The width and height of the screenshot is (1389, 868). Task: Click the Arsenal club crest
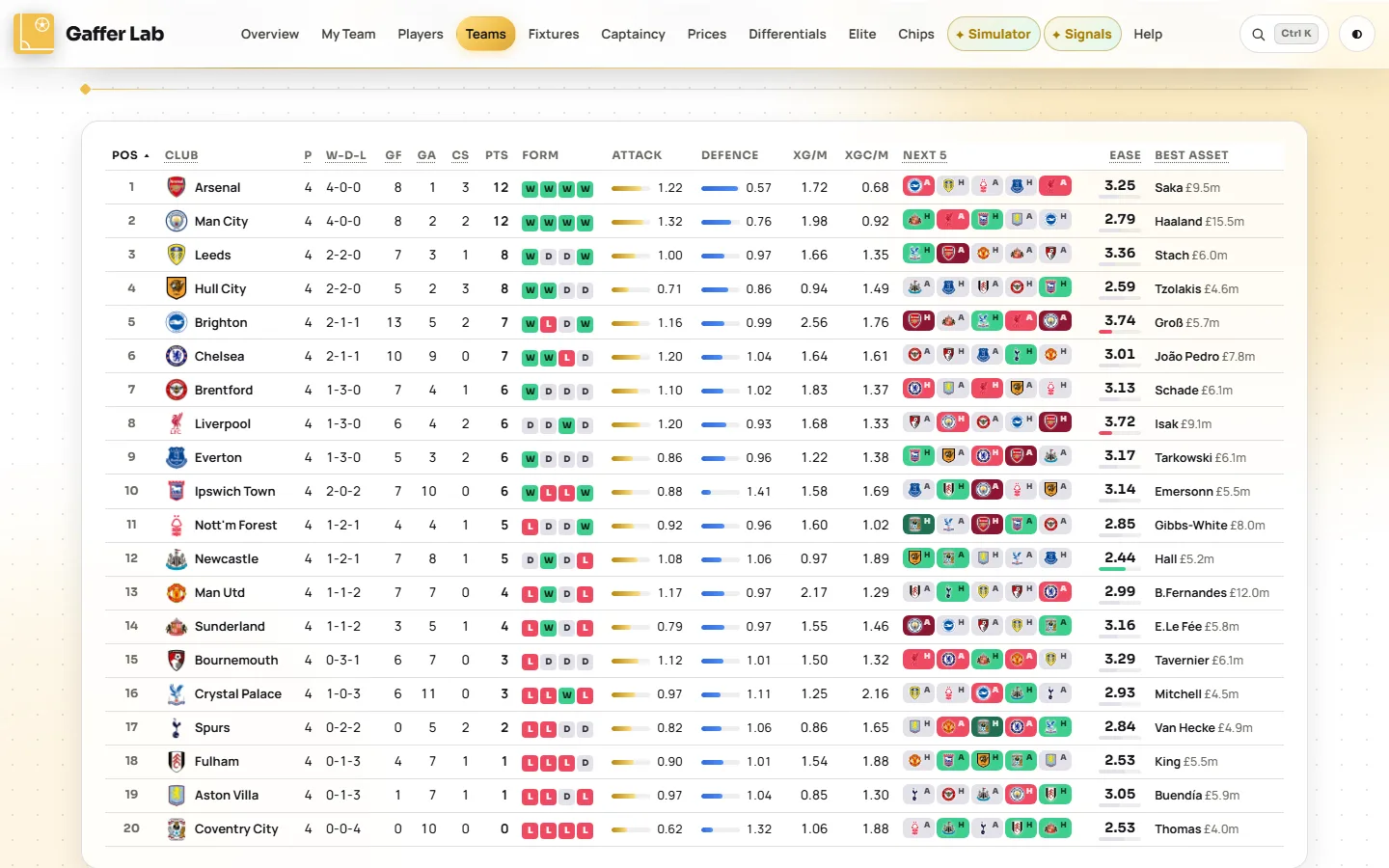pyautogui.click(x=176, y=187)
